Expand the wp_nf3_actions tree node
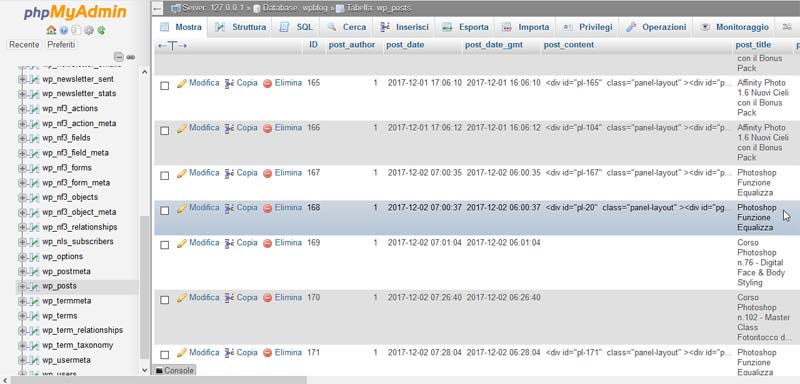Image resolution: width=800 pixels, height=384 pixels. click(x=22, y=109)
